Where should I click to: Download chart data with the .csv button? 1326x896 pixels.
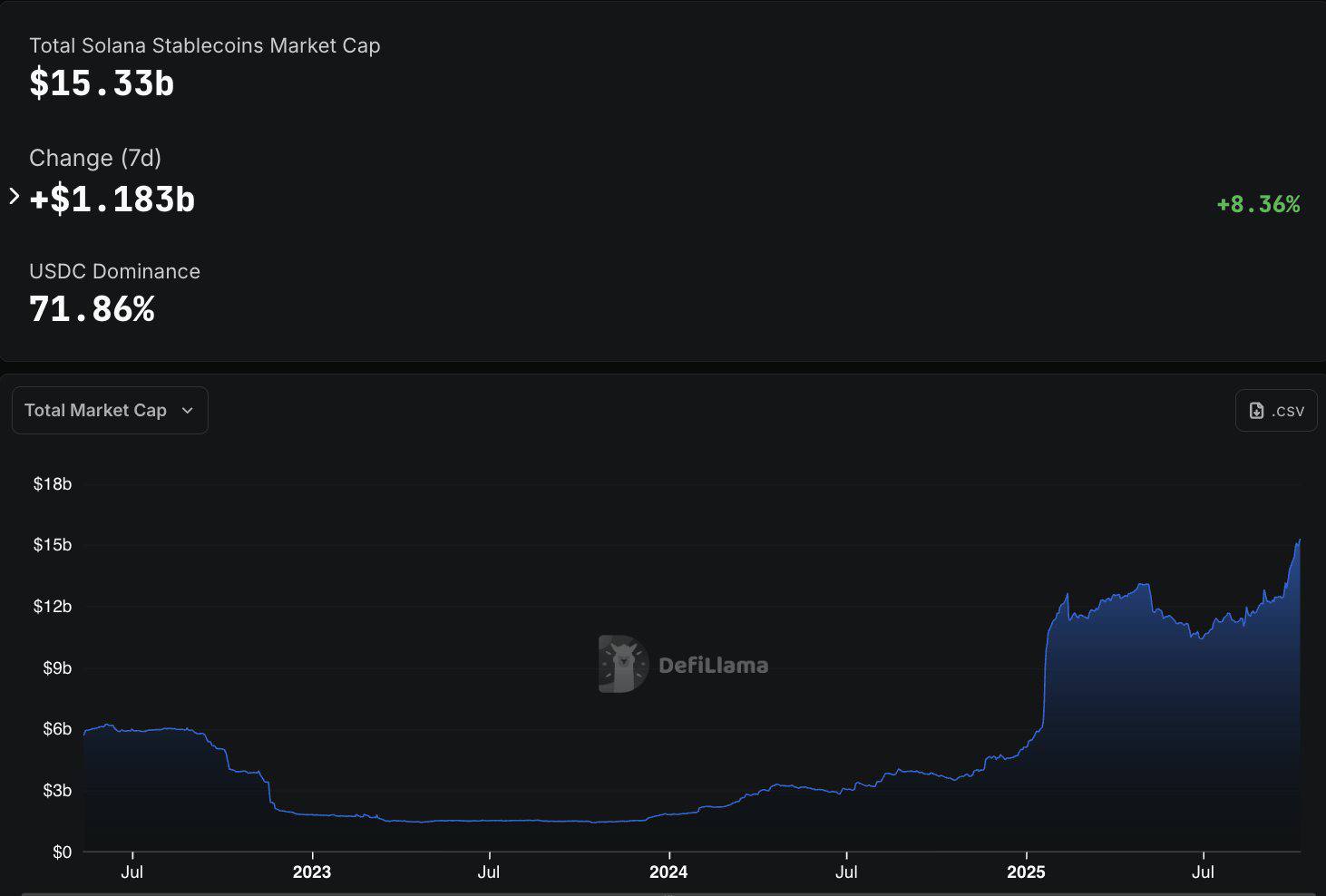pyautogui.click(x=1275, y=410)
